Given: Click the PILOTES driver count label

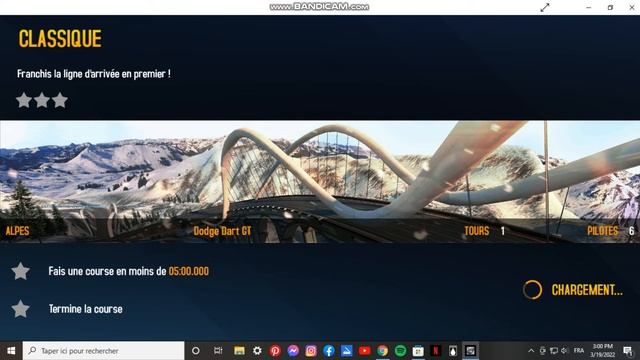Looking at the screenshot, I should 603,231.
